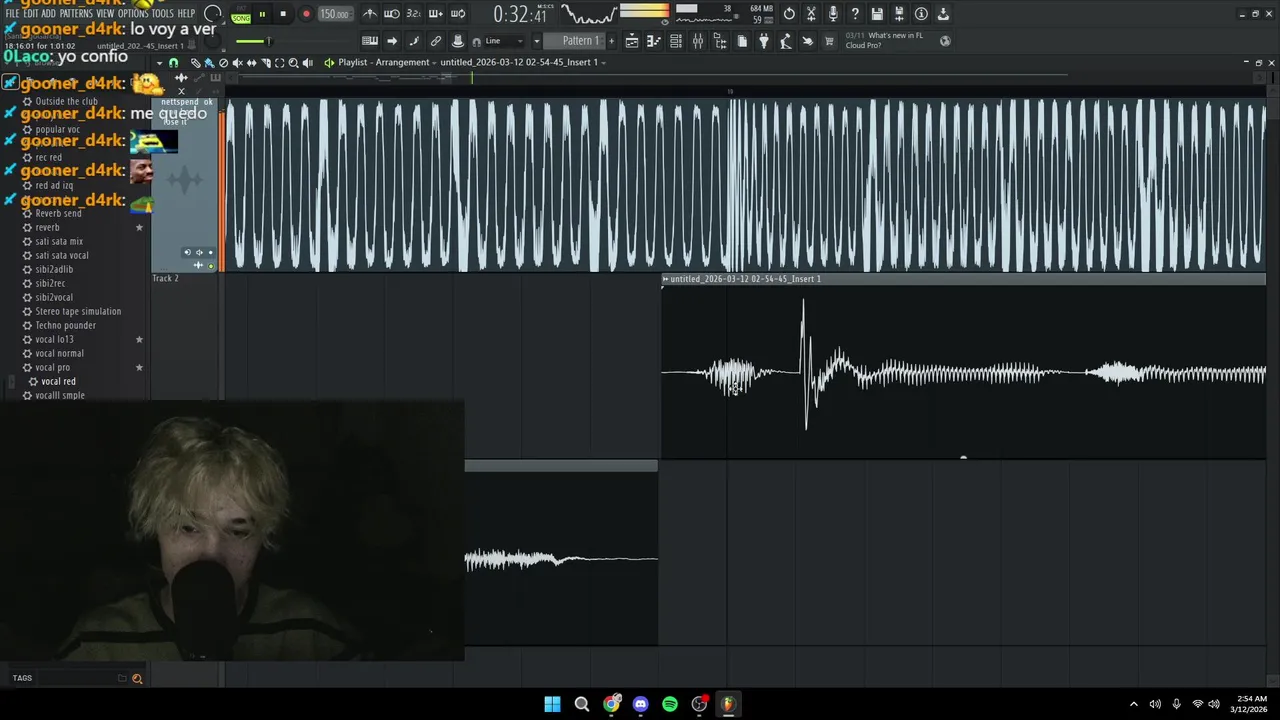Screen dimensions: 1280x720
Task: Open the plugin picker plug icon
Action: point(764,41)
